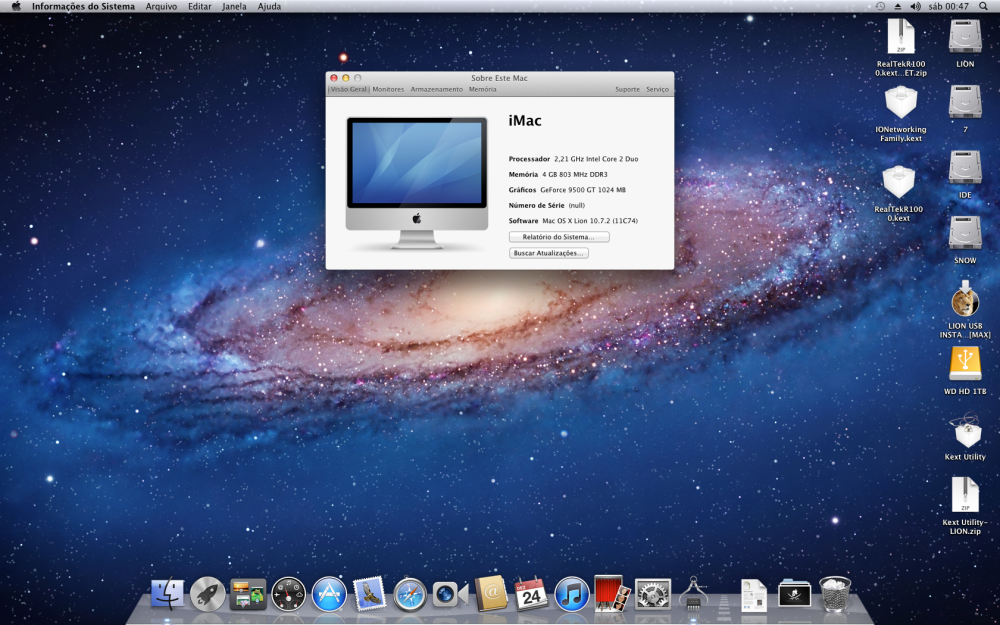1000x625 pixels.
Task: Open iCal calendar icon in Dock
Action: tap(531, 594)
